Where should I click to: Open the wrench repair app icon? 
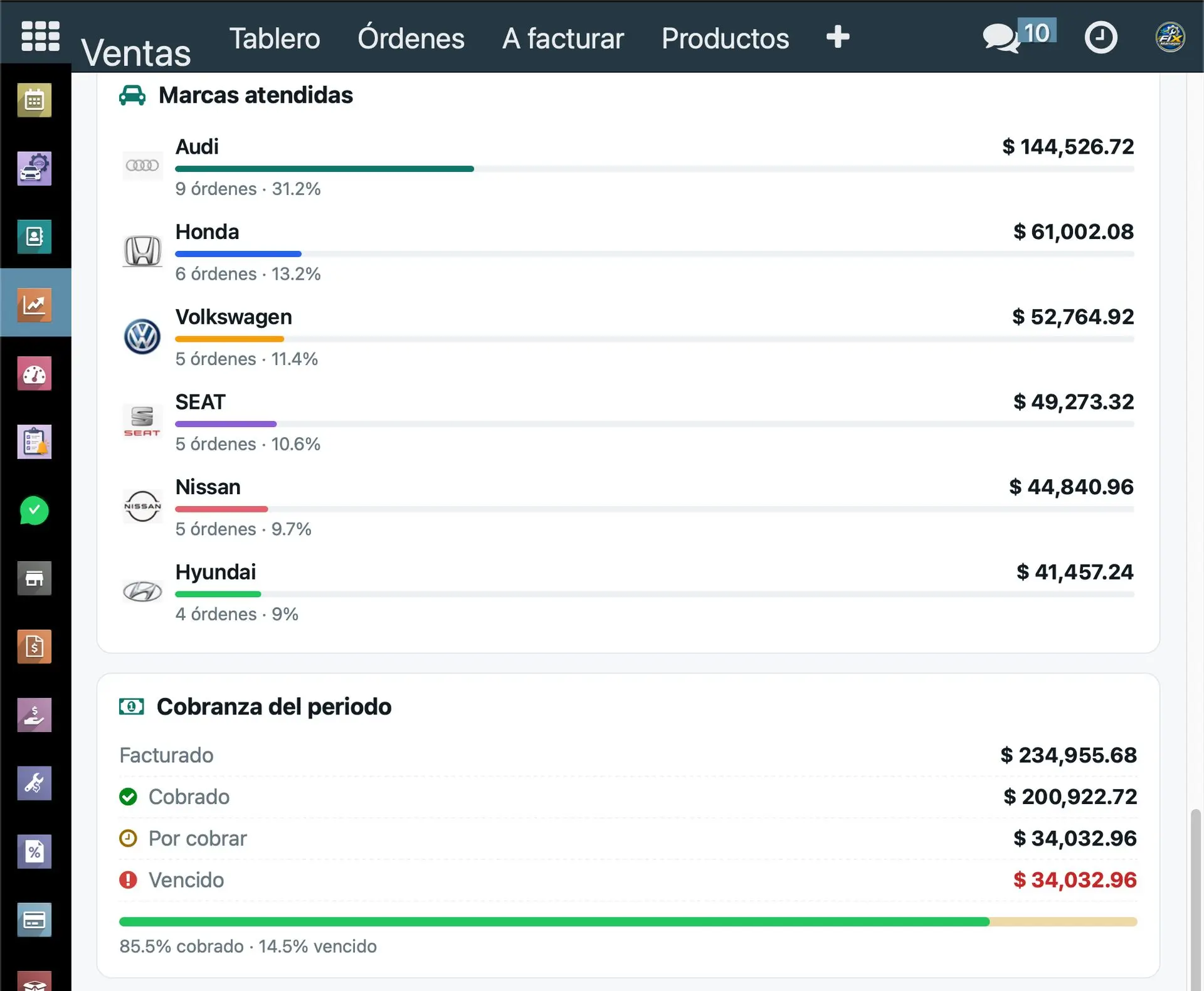click(34, 783)
